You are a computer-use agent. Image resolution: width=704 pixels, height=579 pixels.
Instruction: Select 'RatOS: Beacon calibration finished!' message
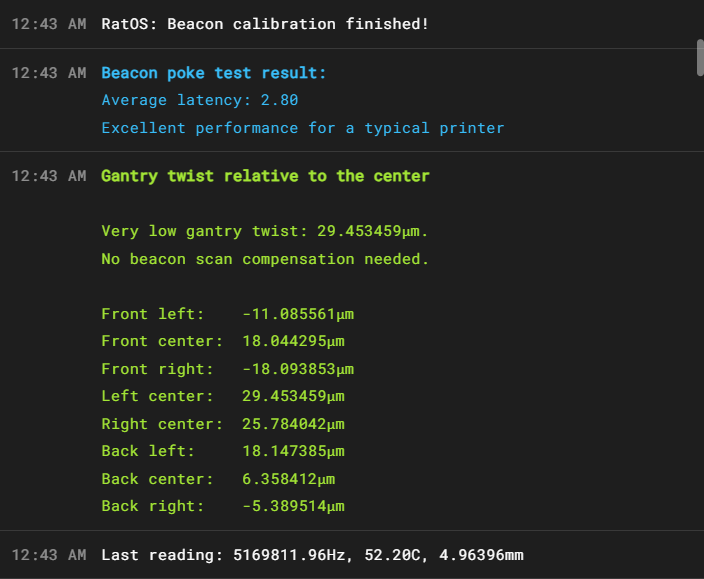(x=265, y=24)
